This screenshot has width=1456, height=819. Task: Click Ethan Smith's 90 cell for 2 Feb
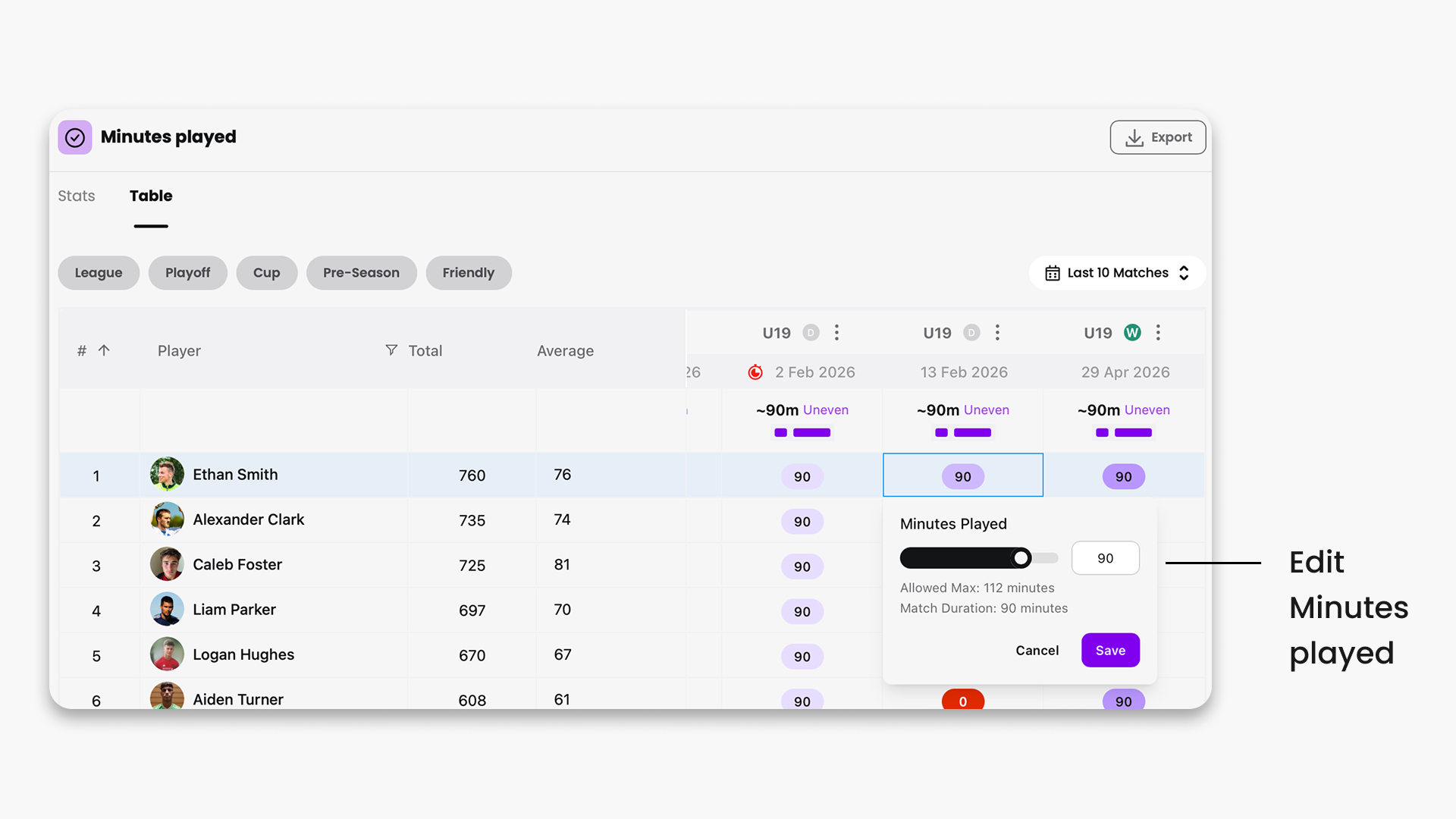pyautogui.click(x=802, y=476)
